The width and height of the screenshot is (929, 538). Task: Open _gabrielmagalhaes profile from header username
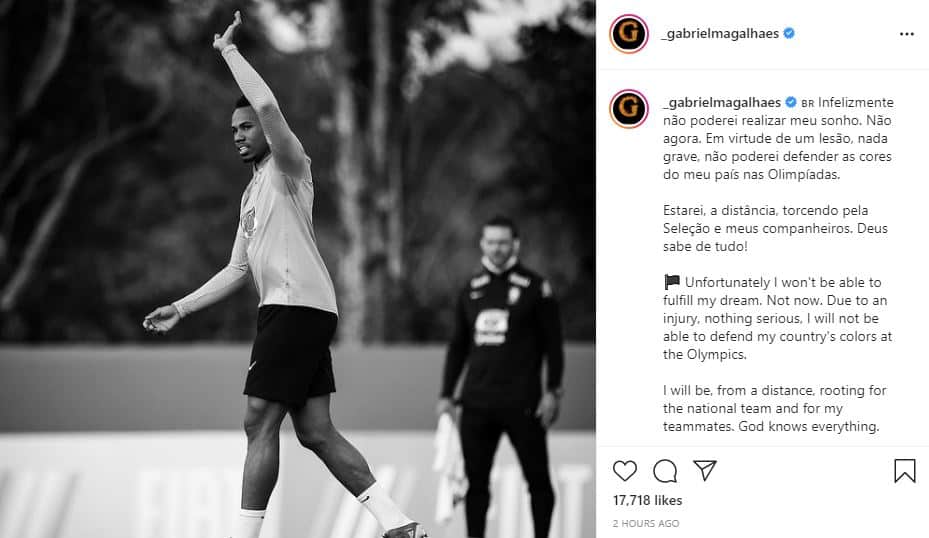coord(720,34)
